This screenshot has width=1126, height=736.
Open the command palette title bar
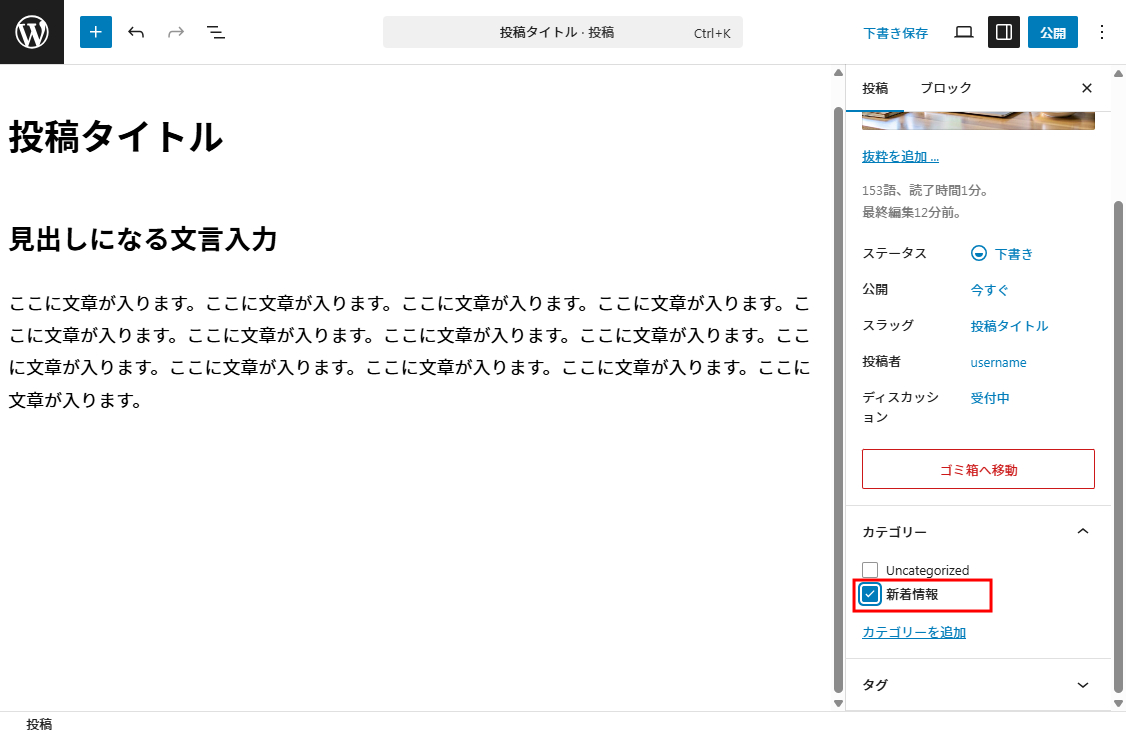tap(562, 32)
